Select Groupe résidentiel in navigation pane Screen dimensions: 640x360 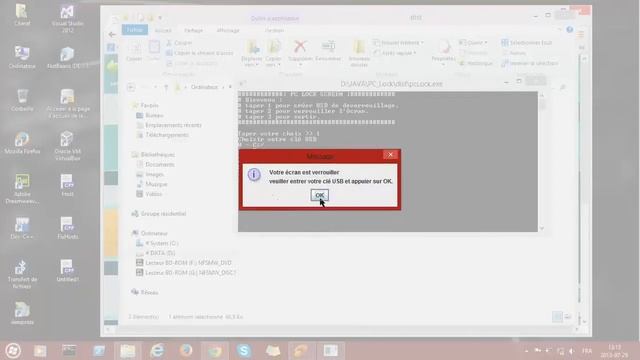click(x=159, y=213)
